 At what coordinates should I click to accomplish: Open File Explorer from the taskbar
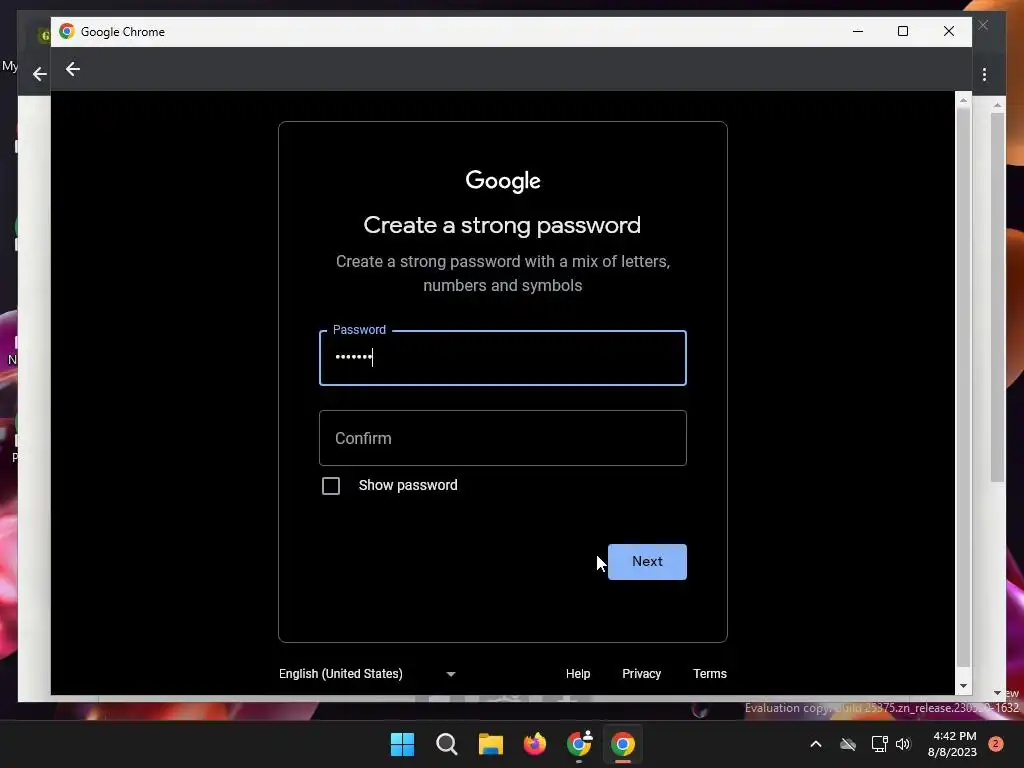(490, 744)
